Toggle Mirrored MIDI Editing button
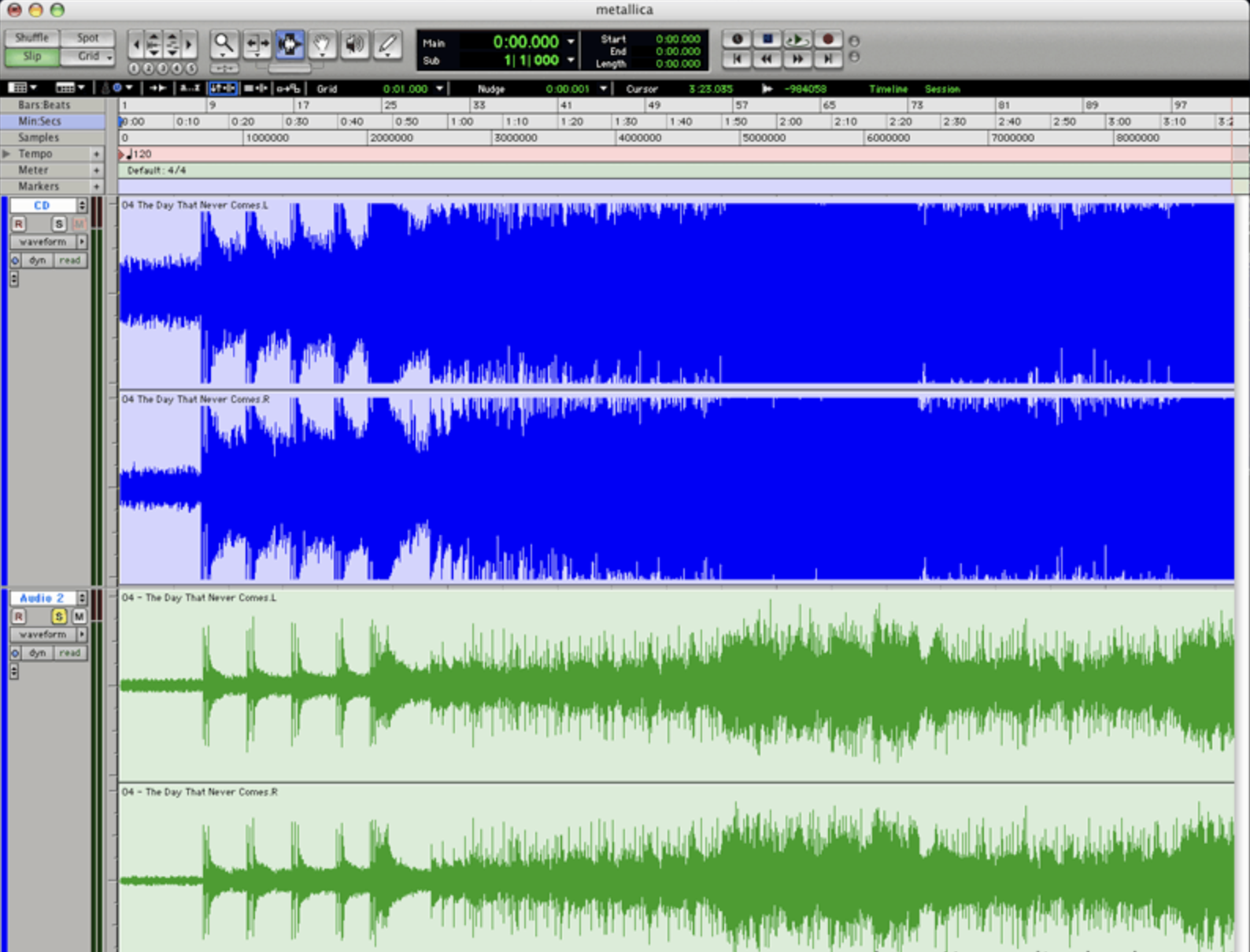Image resolution: width=1250 pixels, height=952 pixels. (x=287, y=88)
